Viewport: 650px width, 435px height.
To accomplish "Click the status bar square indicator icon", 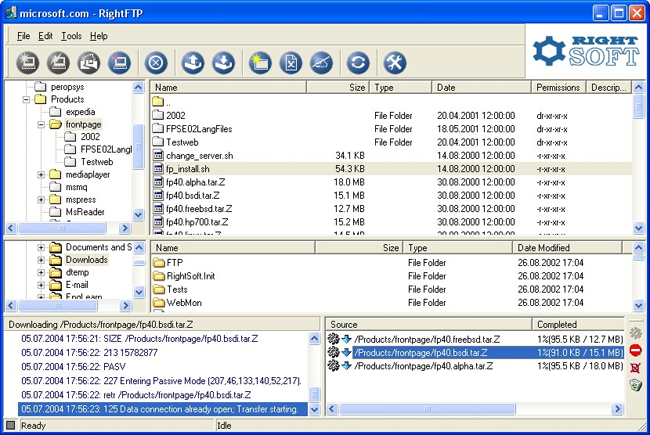I will (11, 425).
